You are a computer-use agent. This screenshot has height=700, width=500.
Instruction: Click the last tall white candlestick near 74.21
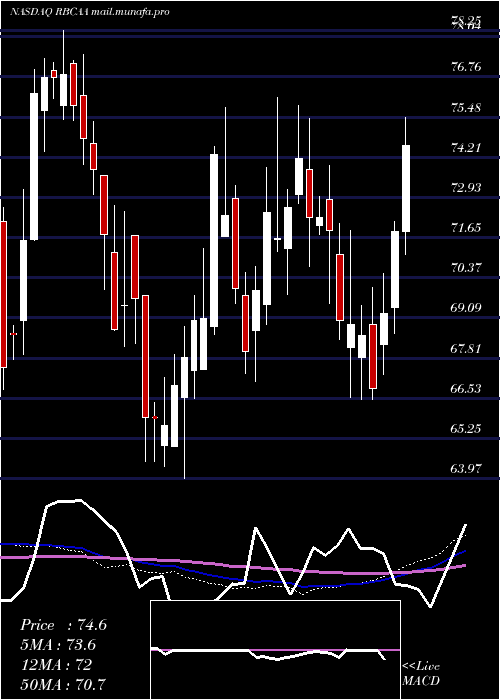[x=406, y=188]
